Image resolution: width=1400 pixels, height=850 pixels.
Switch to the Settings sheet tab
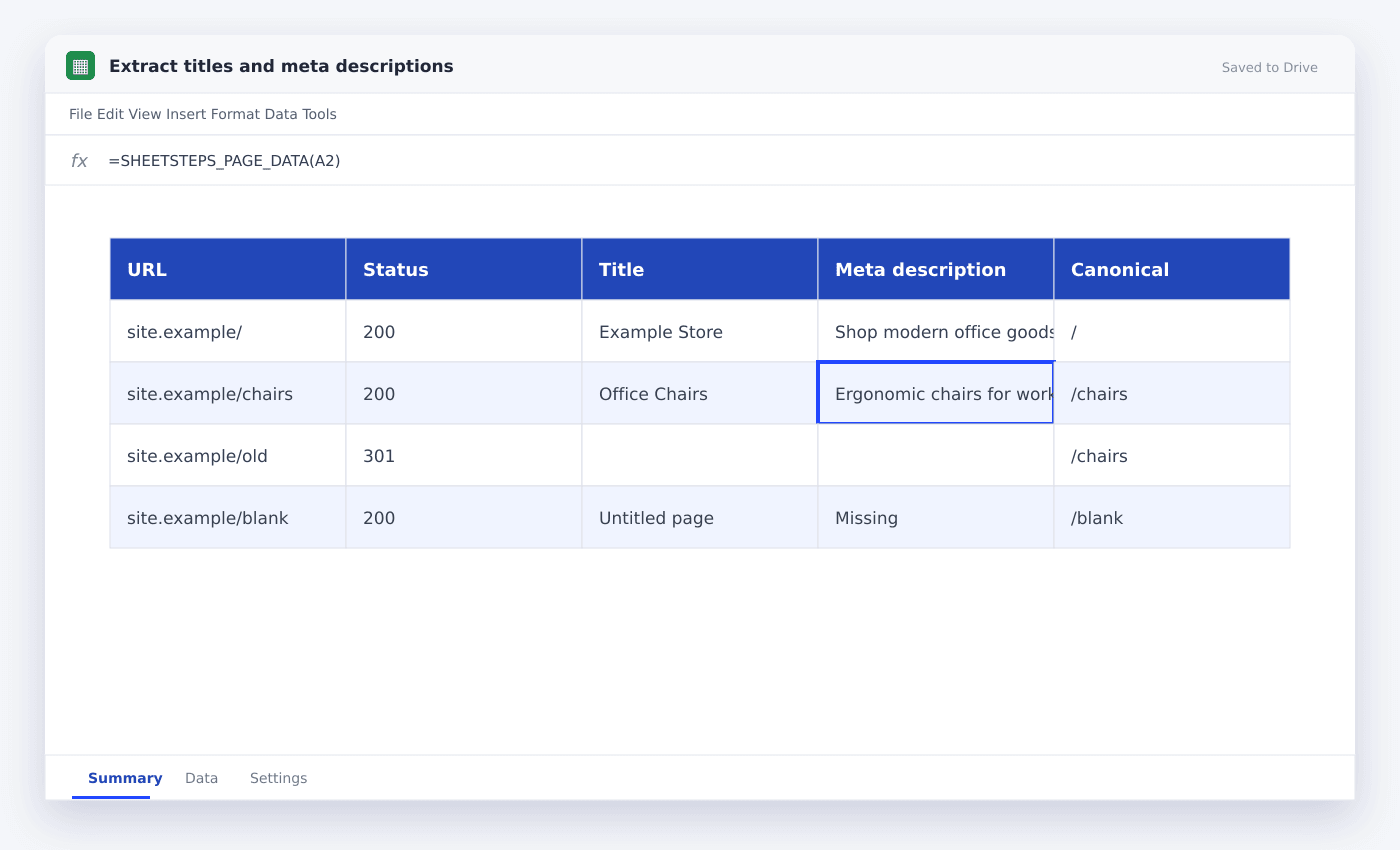[x=278, y=778]
